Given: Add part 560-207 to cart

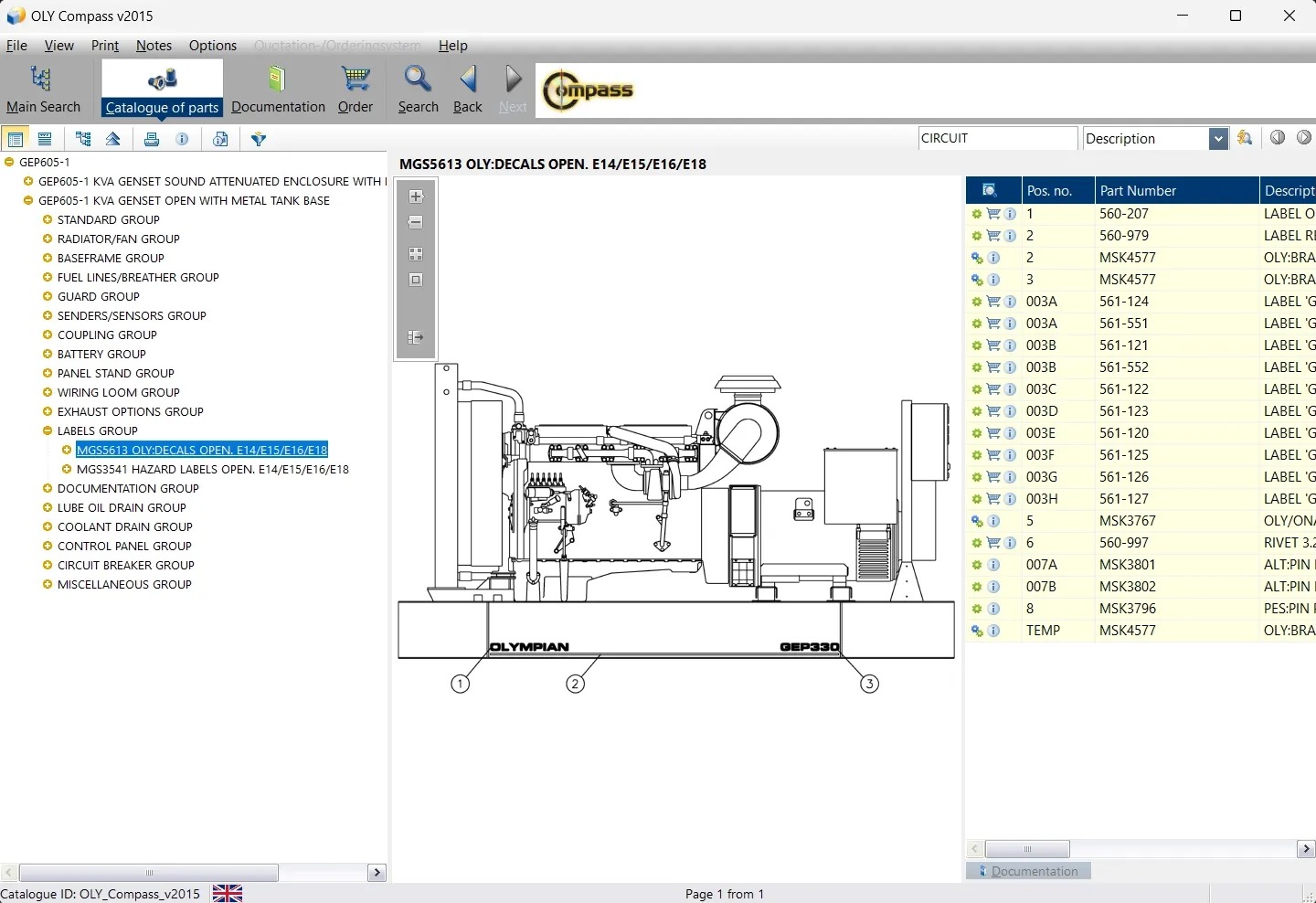Looking at the screenshot, I should pos(993,214).
